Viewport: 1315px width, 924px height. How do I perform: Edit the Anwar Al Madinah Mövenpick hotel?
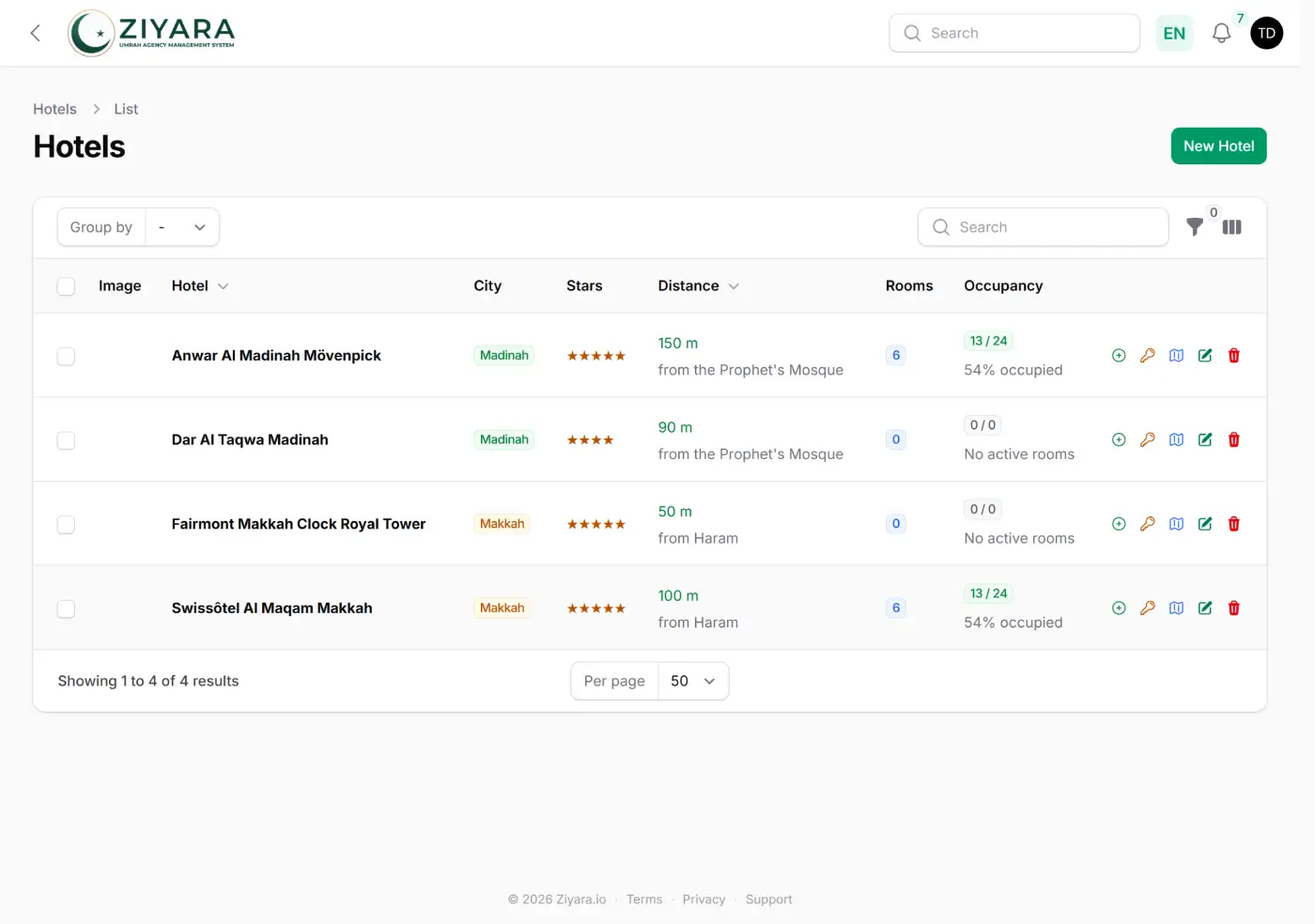[1205, 356]
